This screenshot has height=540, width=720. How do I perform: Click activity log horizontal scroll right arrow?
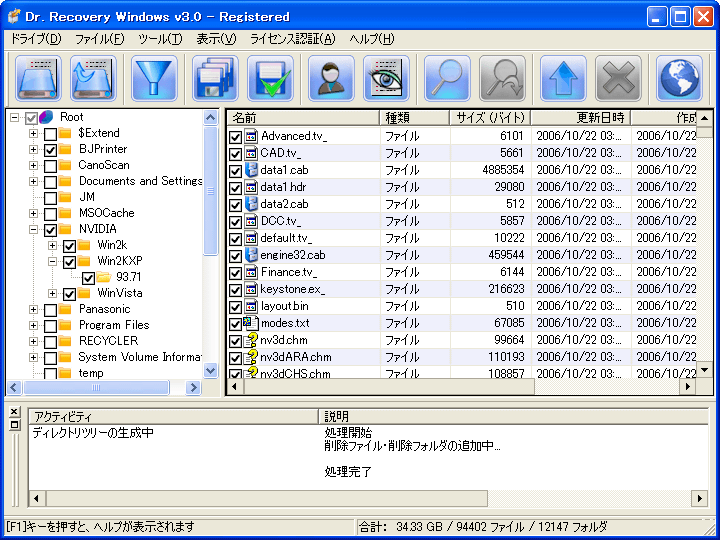click(x=700, y=498)
